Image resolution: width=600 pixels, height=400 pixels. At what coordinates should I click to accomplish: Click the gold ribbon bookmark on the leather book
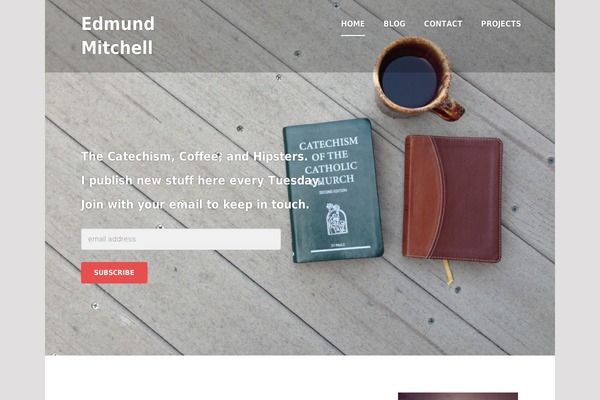[x=448, y=273]
